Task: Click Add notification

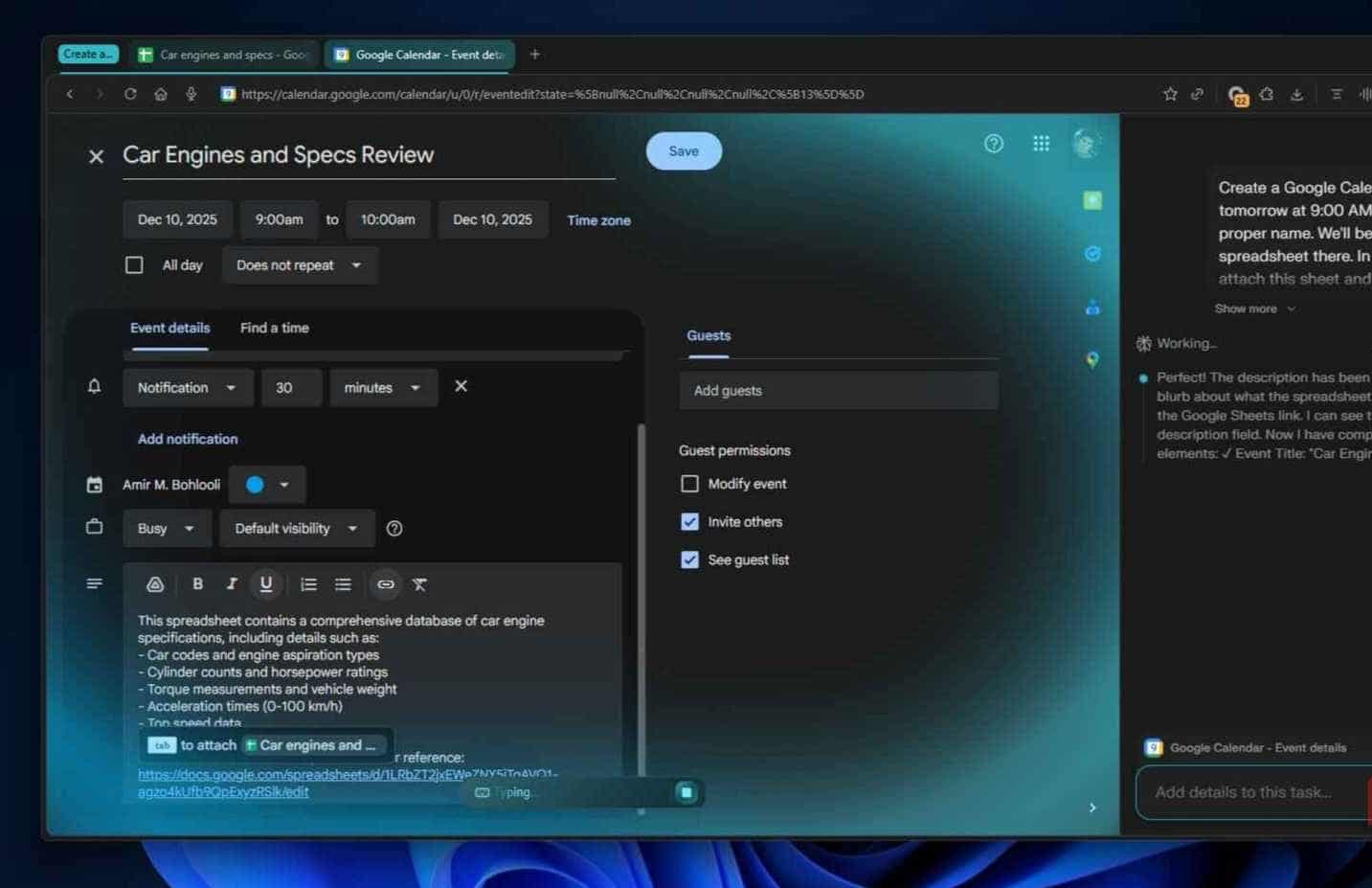Action: (x=188, y=439)
